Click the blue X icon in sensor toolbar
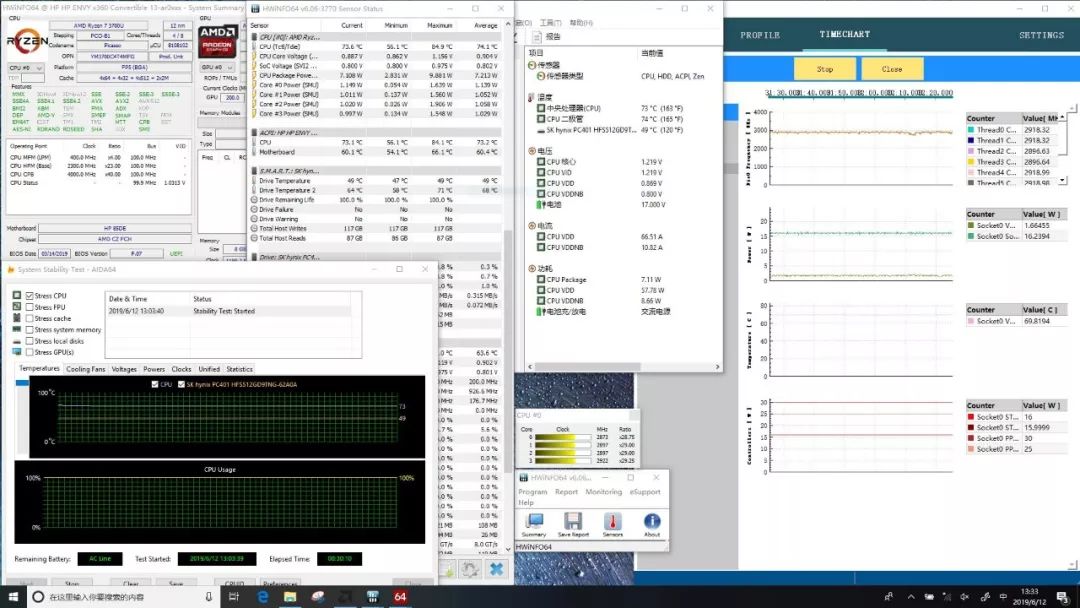Viewport: 1080px width, 608px height. click(x=495, y=569)
